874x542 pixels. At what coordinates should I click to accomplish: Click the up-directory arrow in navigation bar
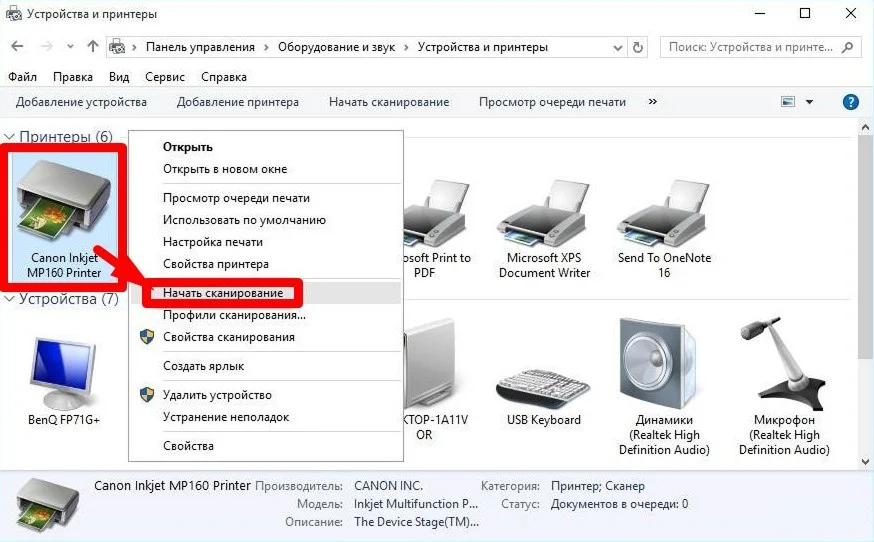point(93,47)
